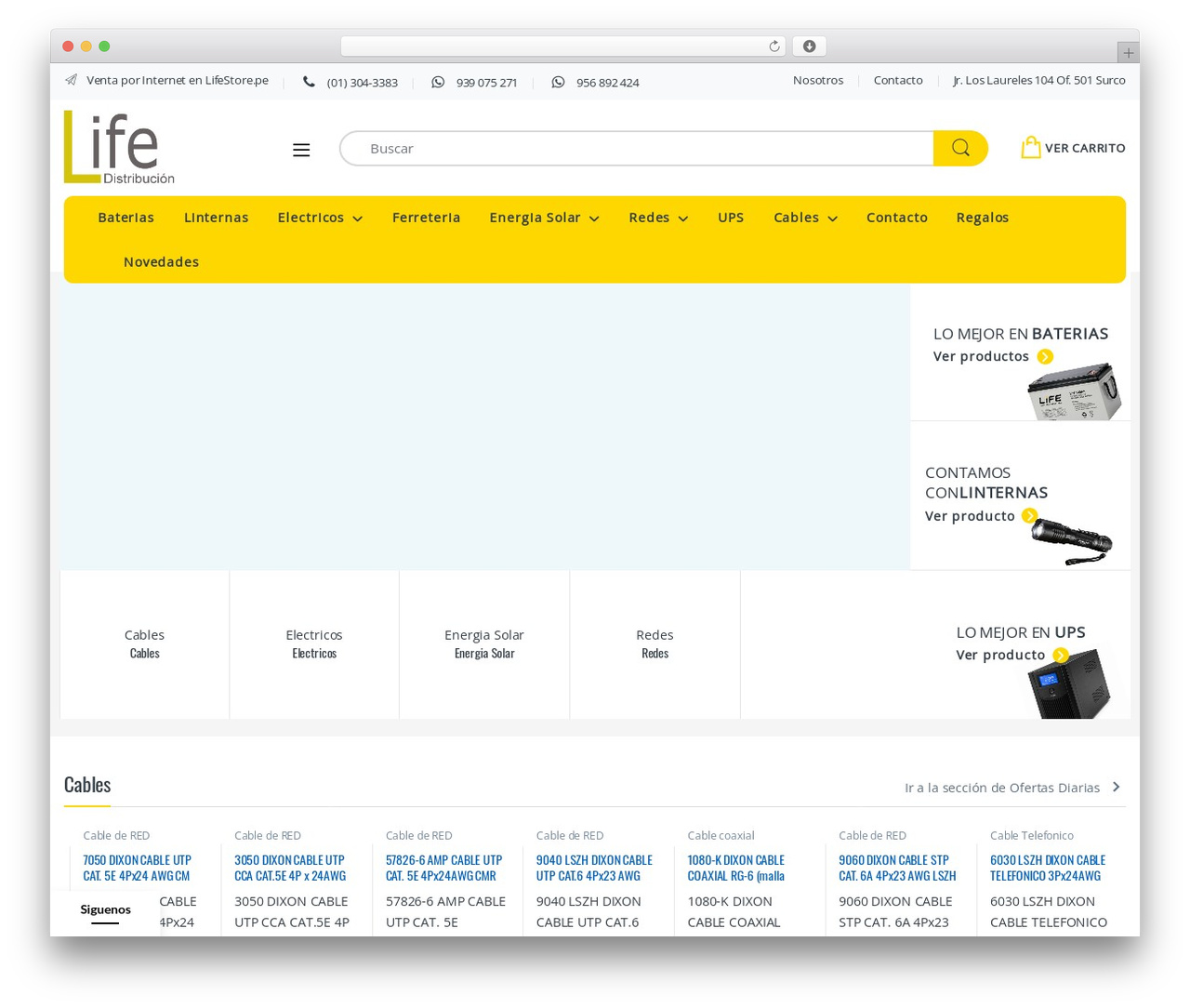The height and width of the screenshot is (1008, 1190).
Task: Reload page using browser refresh icon
Action: [x=773, y=46]
